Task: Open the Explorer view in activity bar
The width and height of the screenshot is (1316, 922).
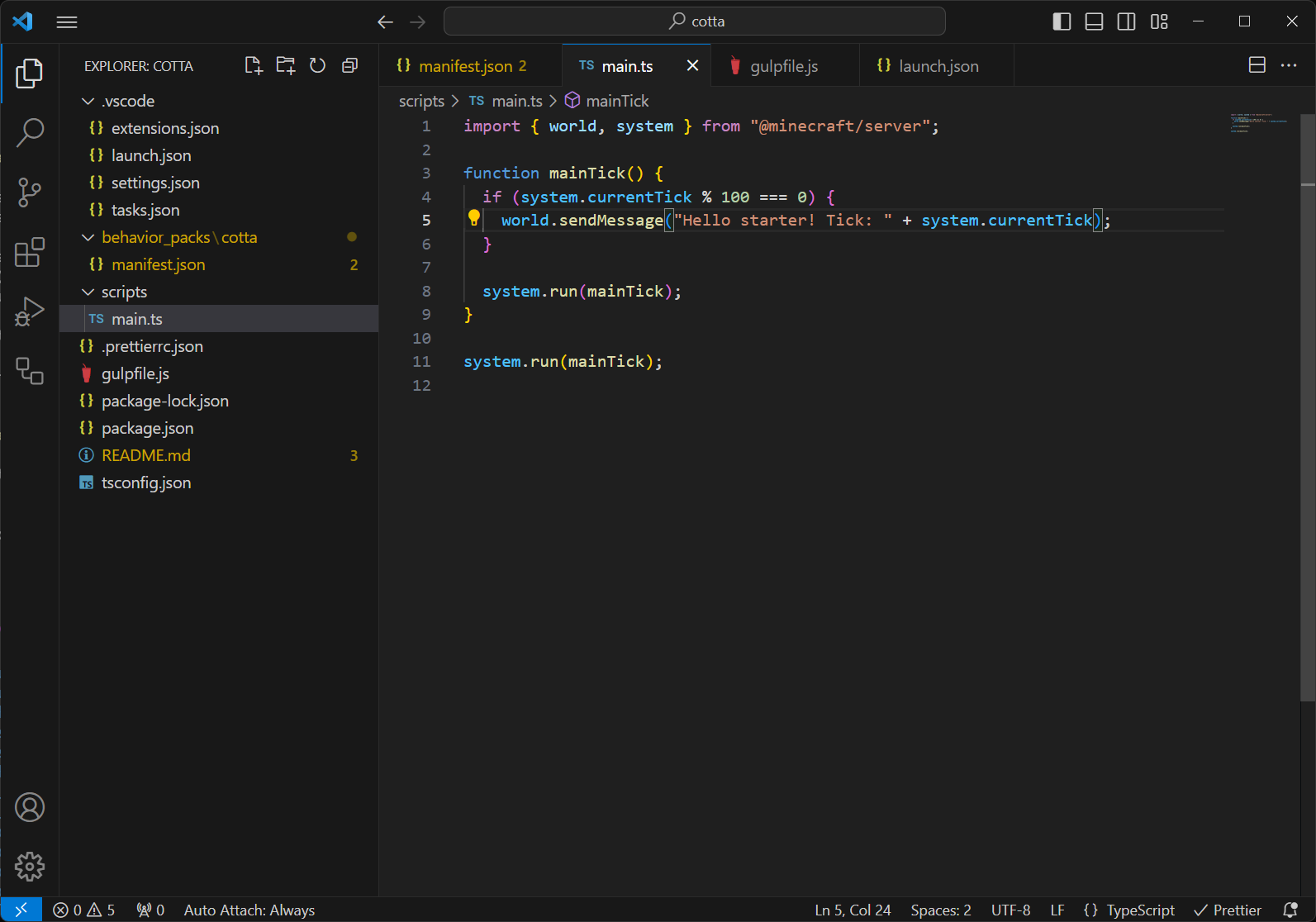Action: tap(30, 74)
